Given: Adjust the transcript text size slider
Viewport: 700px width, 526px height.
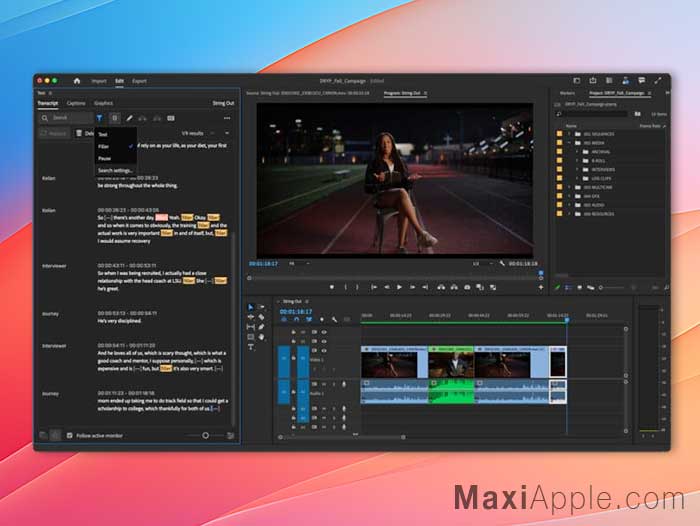Looking at the screenshot, I should 205,435.
